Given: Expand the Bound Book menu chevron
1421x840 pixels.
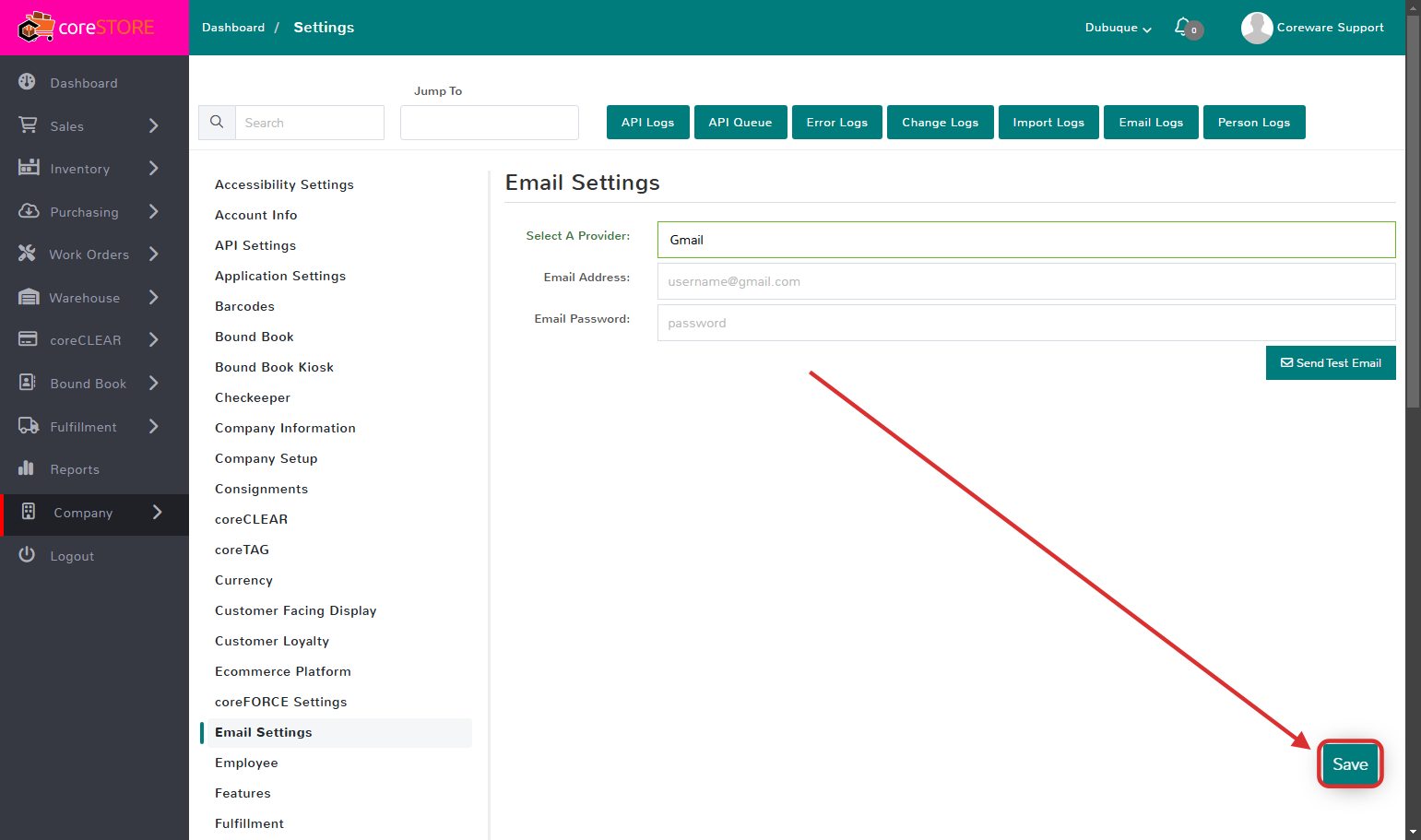Looking at the screenshot, I should [x=154, y=383].
